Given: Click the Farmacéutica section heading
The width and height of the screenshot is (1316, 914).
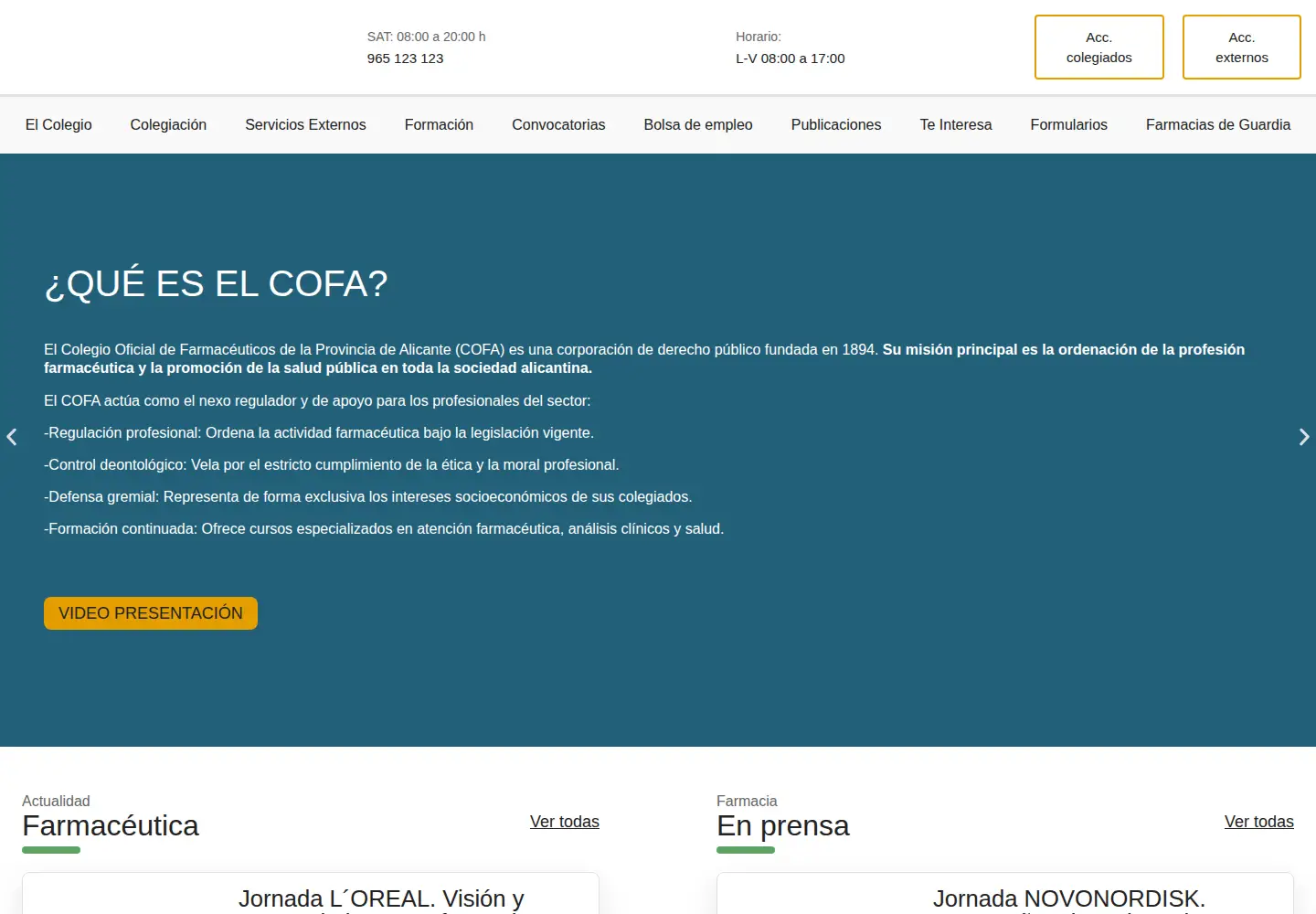Looking at the screenshot, I should [111, 826].
